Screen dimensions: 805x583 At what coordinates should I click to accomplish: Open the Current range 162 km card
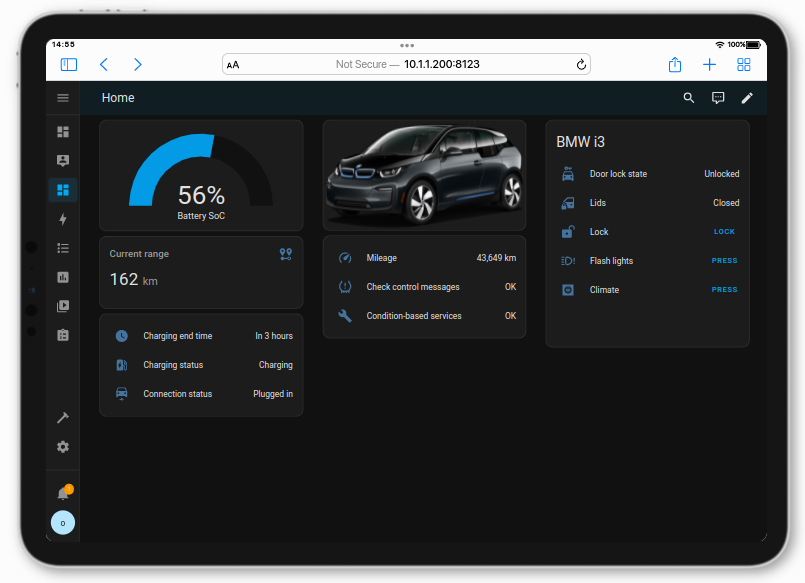[201, 273]
